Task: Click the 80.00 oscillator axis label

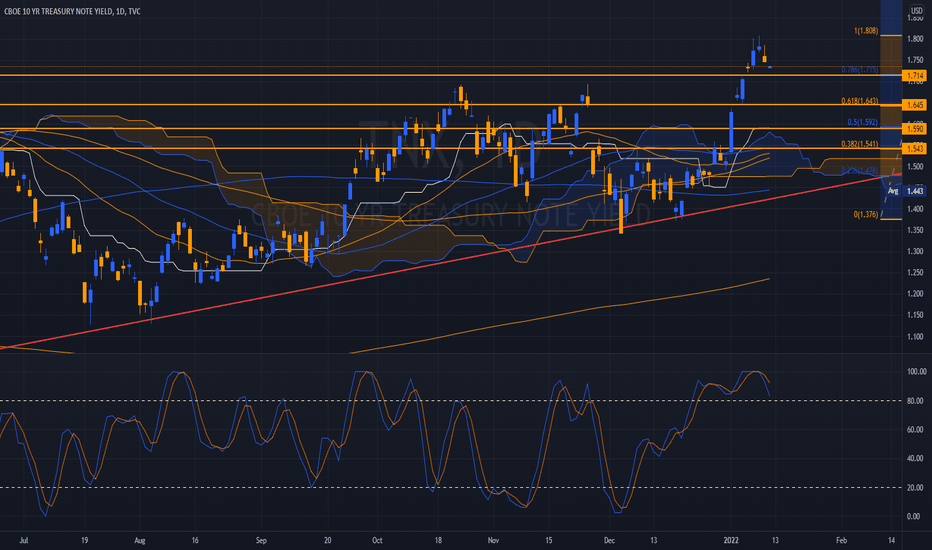Action: pos(917,401)
